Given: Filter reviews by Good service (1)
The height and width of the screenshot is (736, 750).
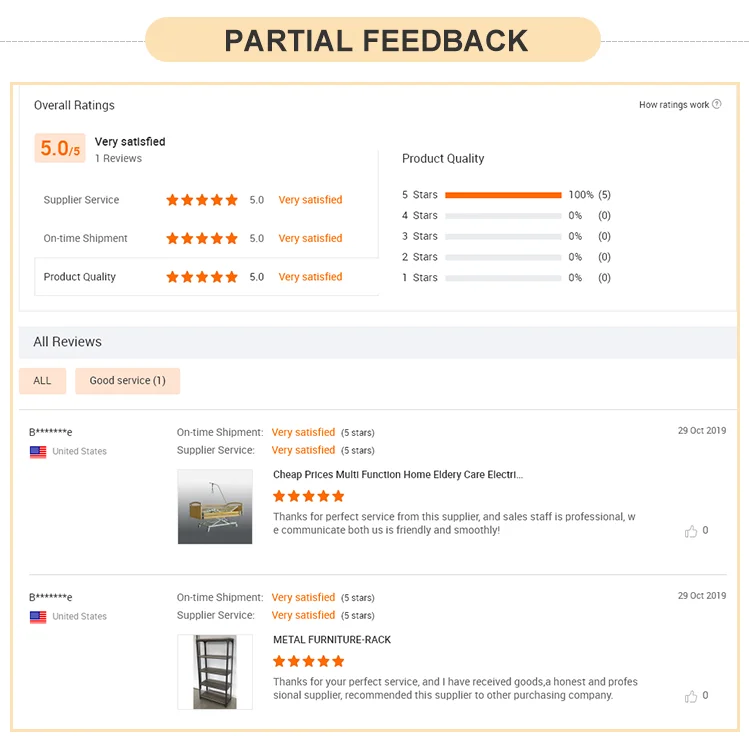Looking at the screenshot, I should pos(127,381).
